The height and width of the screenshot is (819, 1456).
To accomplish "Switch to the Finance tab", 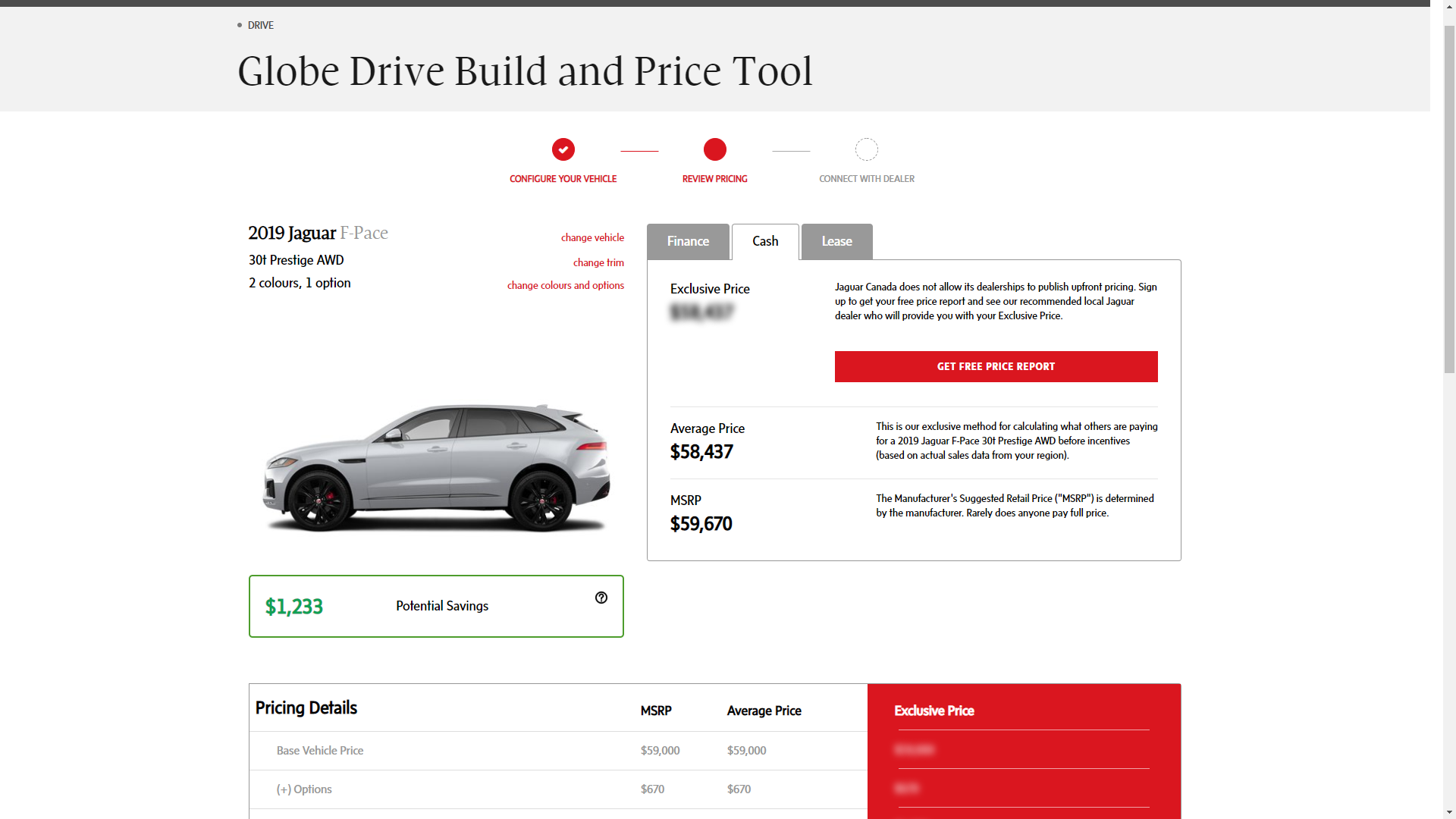I will click(688, 241).
